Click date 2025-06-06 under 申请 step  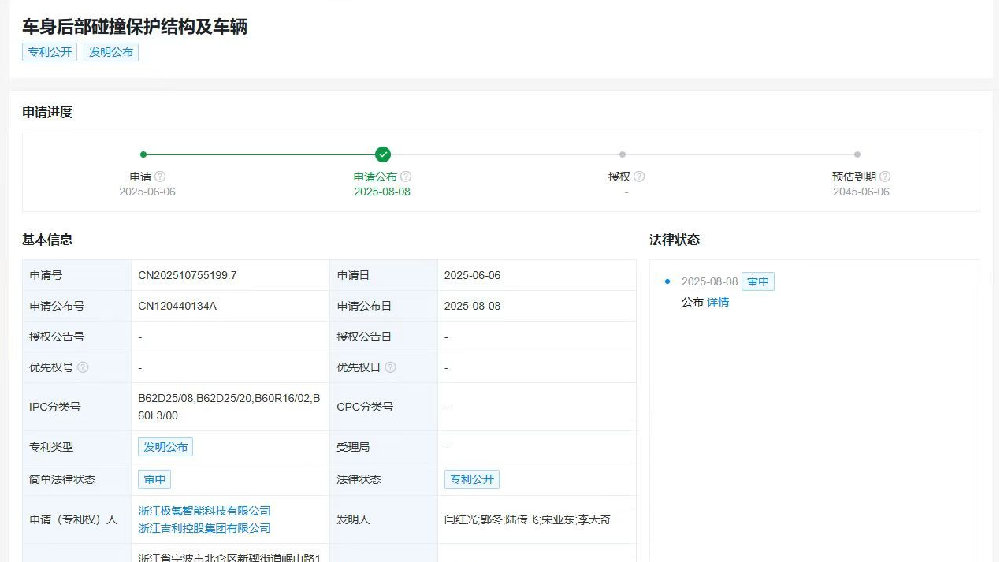click(147, 191)
